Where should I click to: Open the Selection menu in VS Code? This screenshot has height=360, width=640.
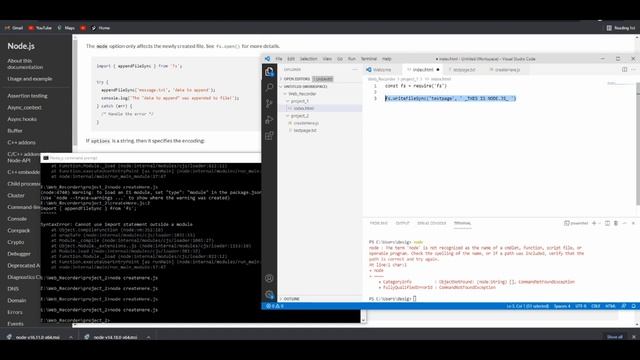point(309,59)
